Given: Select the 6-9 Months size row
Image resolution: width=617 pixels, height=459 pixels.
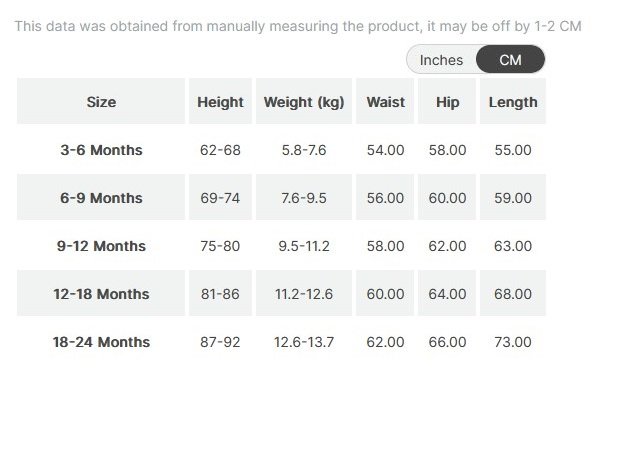Looking at the screenshot, I should coord(101,198).
